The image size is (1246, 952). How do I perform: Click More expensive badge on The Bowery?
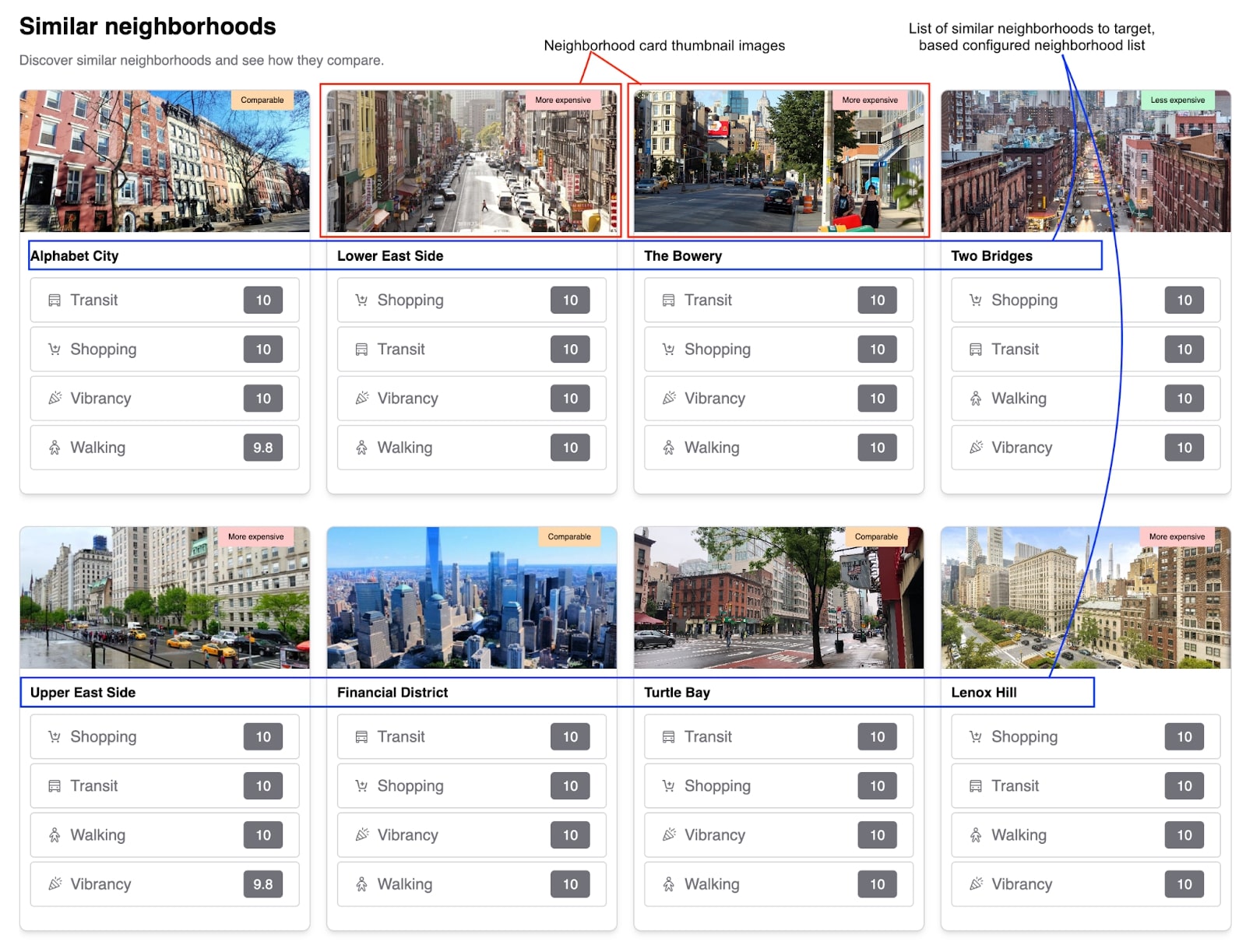pyautogui.click(x=869, y=100)
